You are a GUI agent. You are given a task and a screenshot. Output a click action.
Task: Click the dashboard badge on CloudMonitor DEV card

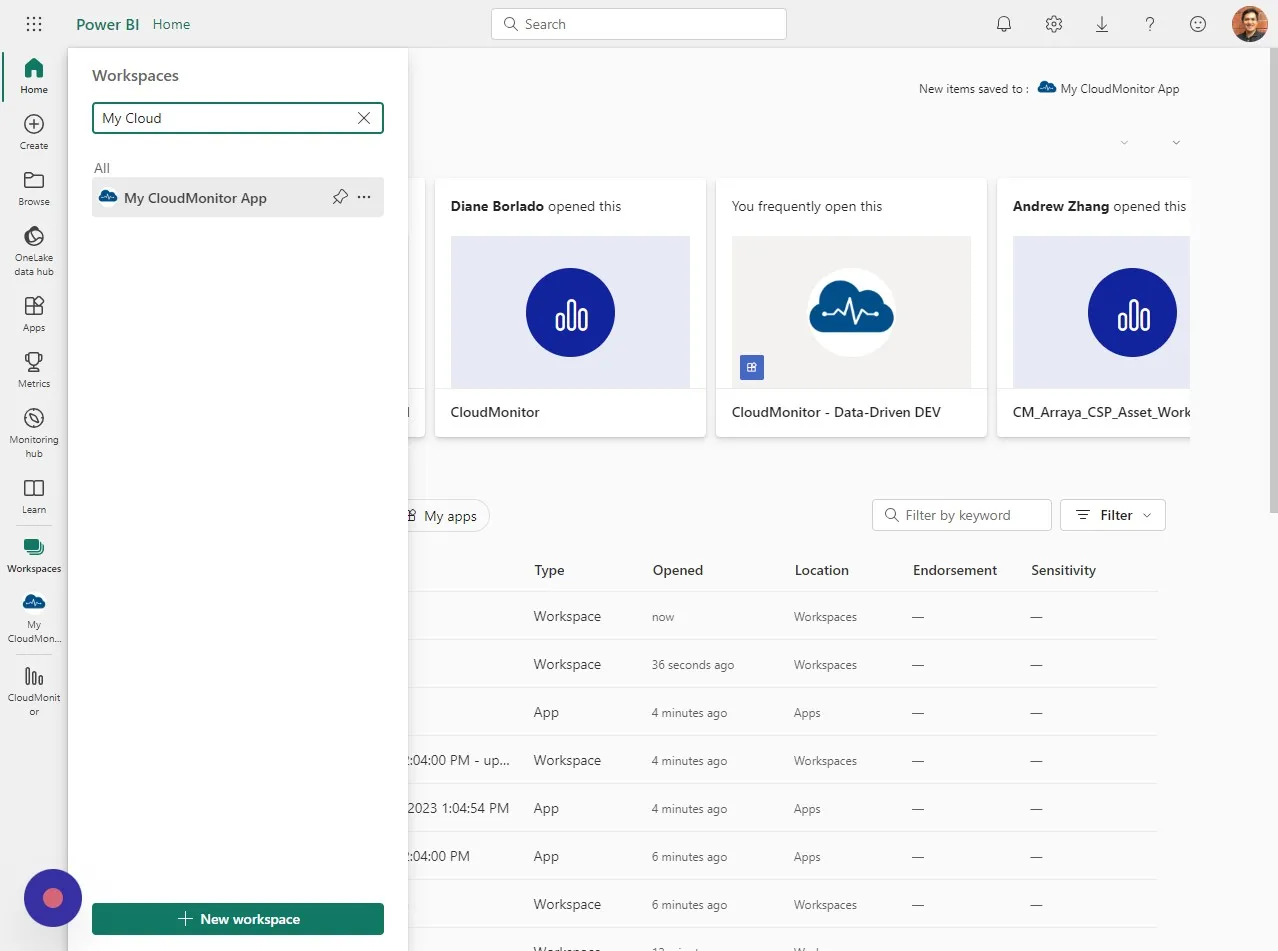tap(752, 368)
